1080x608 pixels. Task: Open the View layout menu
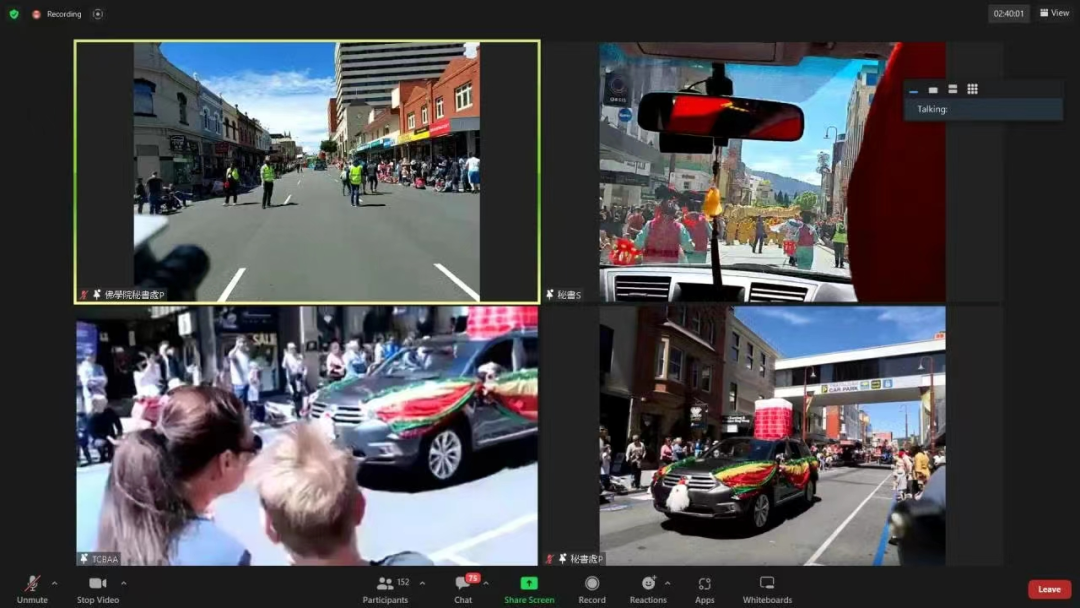click(x=1054, y=13)
